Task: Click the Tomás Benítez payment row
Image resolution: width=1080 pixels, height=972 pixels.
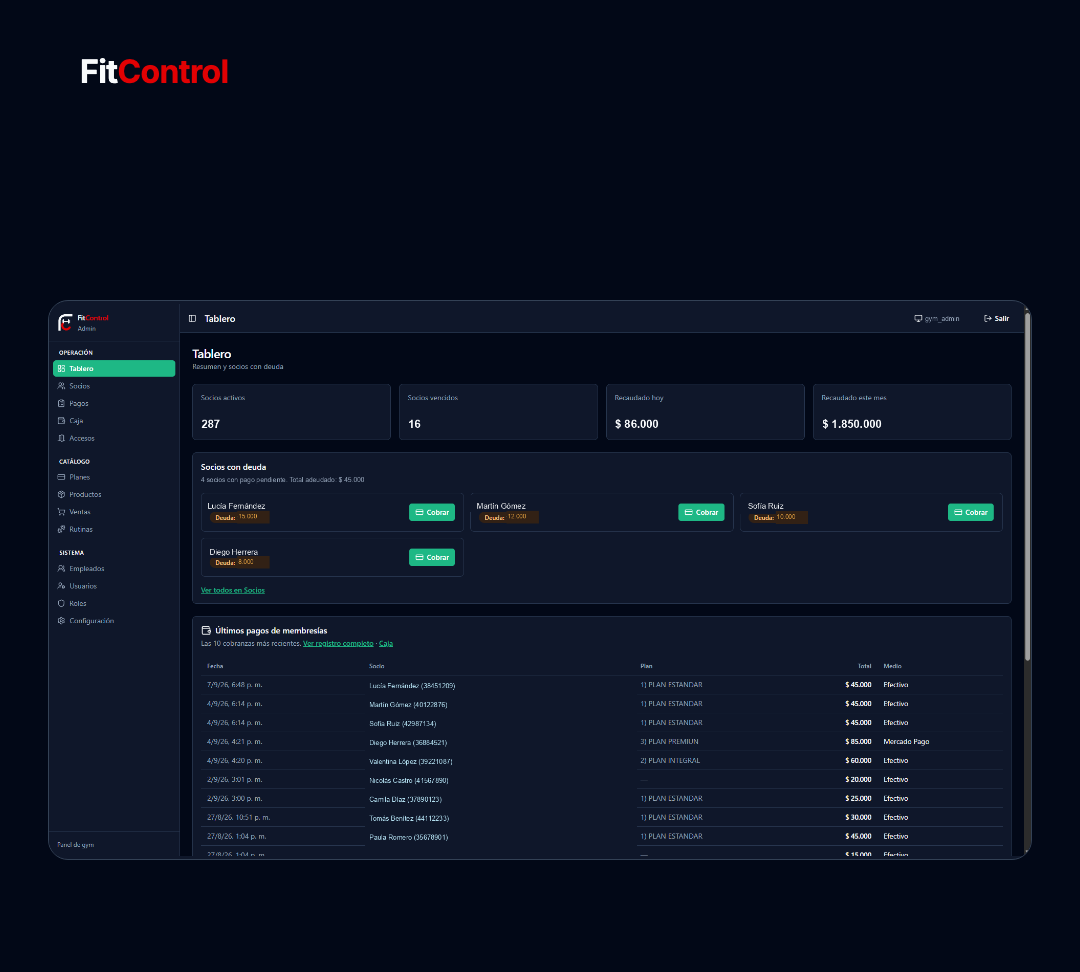Action: 602,818
